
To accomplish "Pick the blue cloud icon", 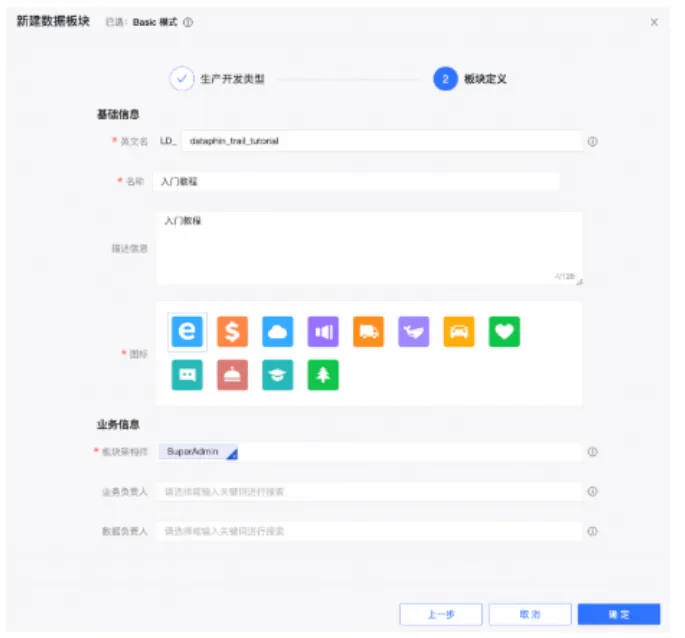I will click(278, 331).
